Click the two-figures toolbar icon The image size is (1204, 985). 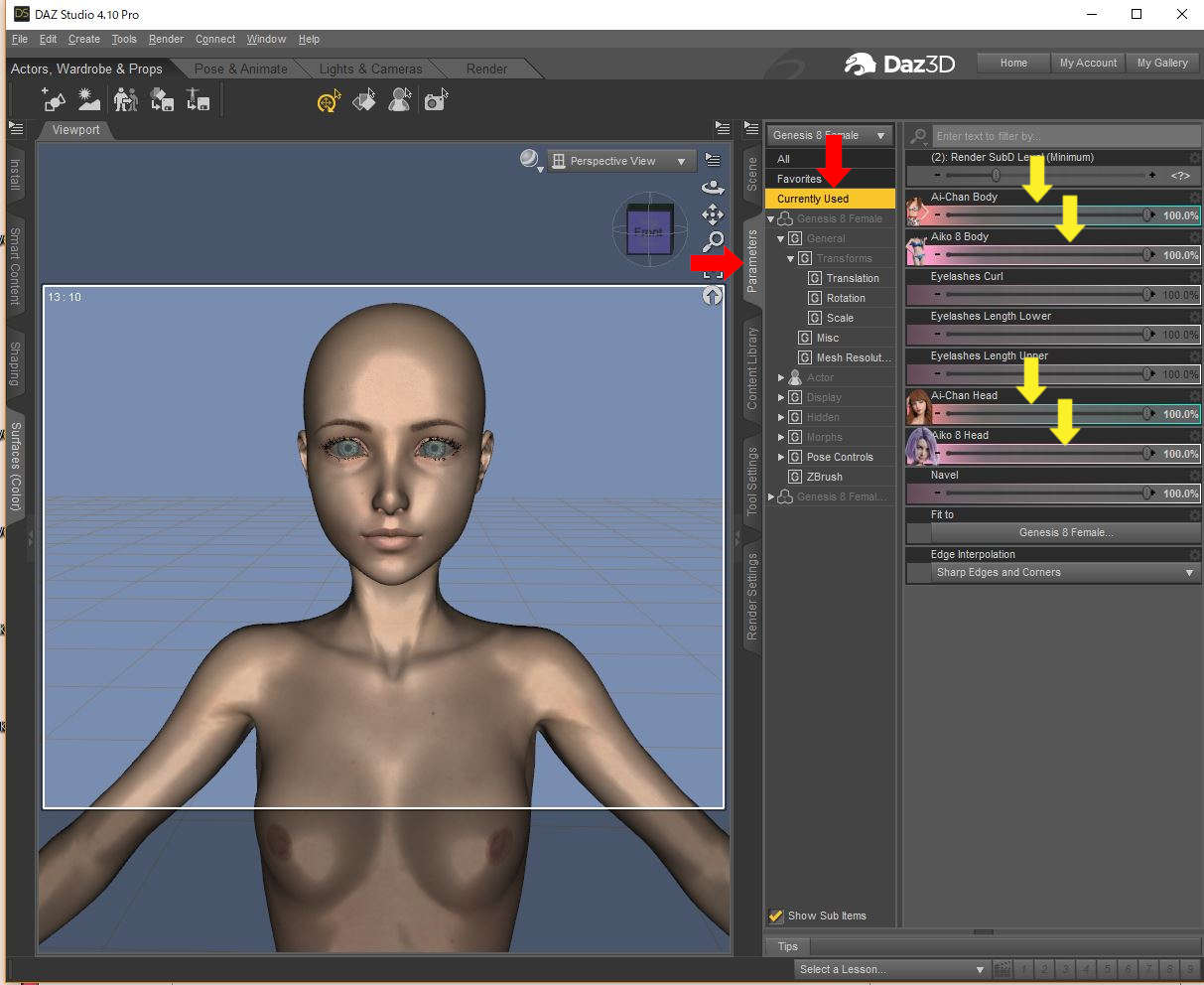click(x=125, y=99)
